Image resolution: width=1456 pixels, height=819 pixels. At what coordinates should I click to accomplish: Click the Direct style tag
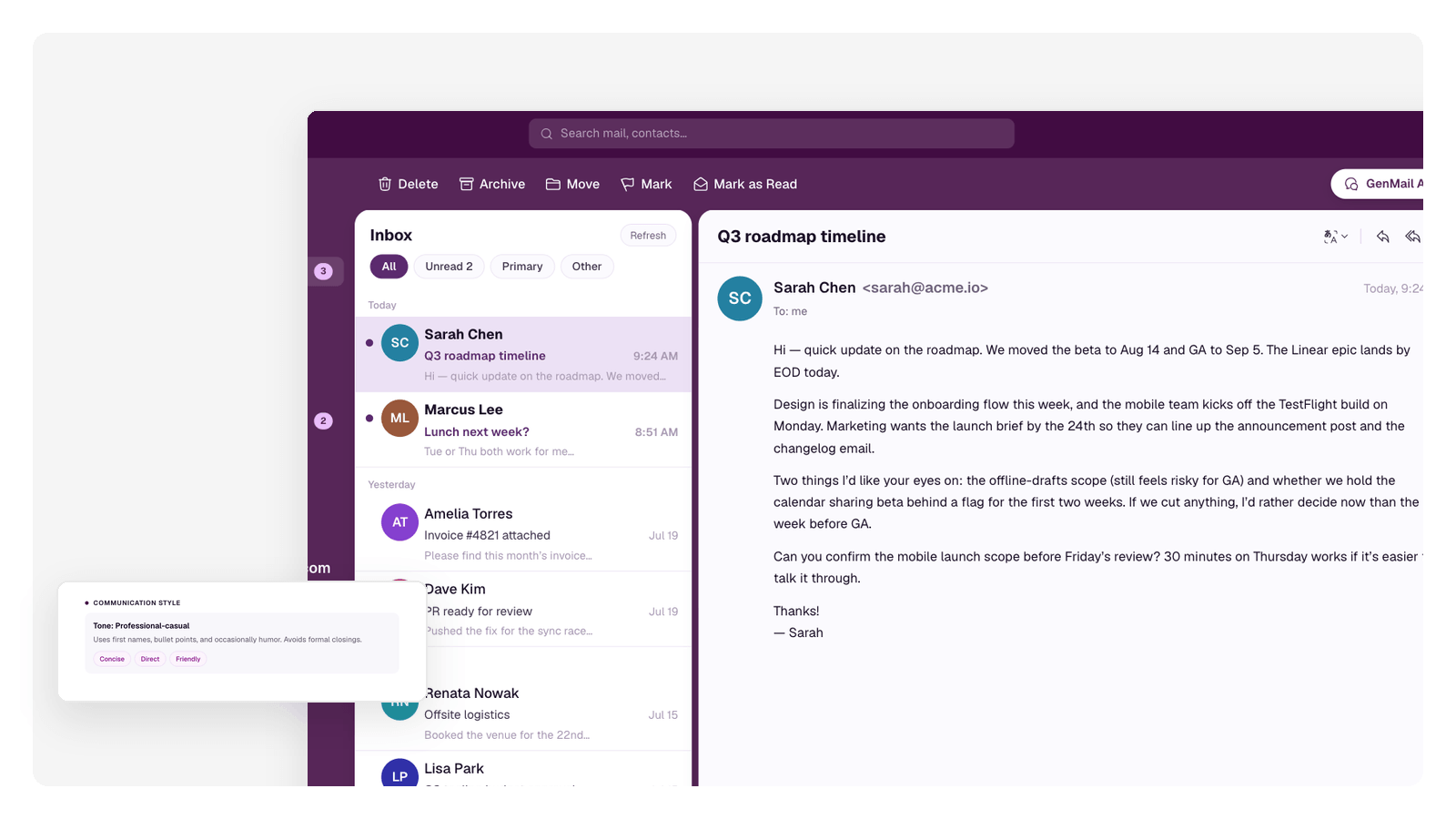[150, 659]
